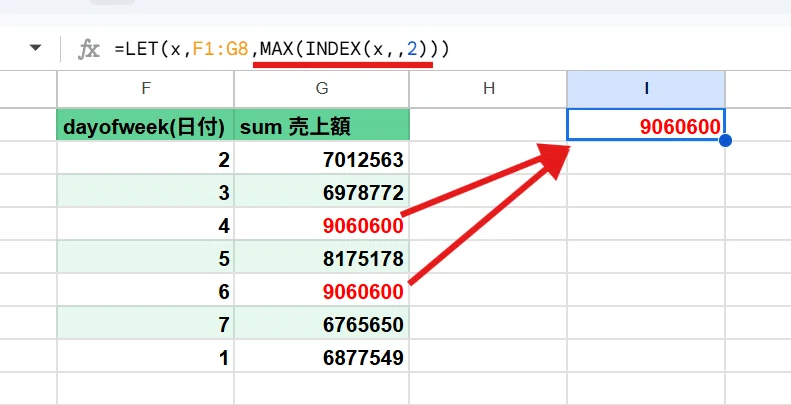Screen dimensions: 791x405
Task: Select the dayofweek cell with value 3
Action: coord(146,191)
